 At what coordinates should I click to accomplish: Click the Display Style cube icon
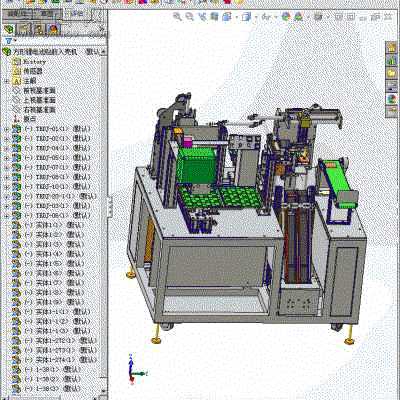[247, 16]
